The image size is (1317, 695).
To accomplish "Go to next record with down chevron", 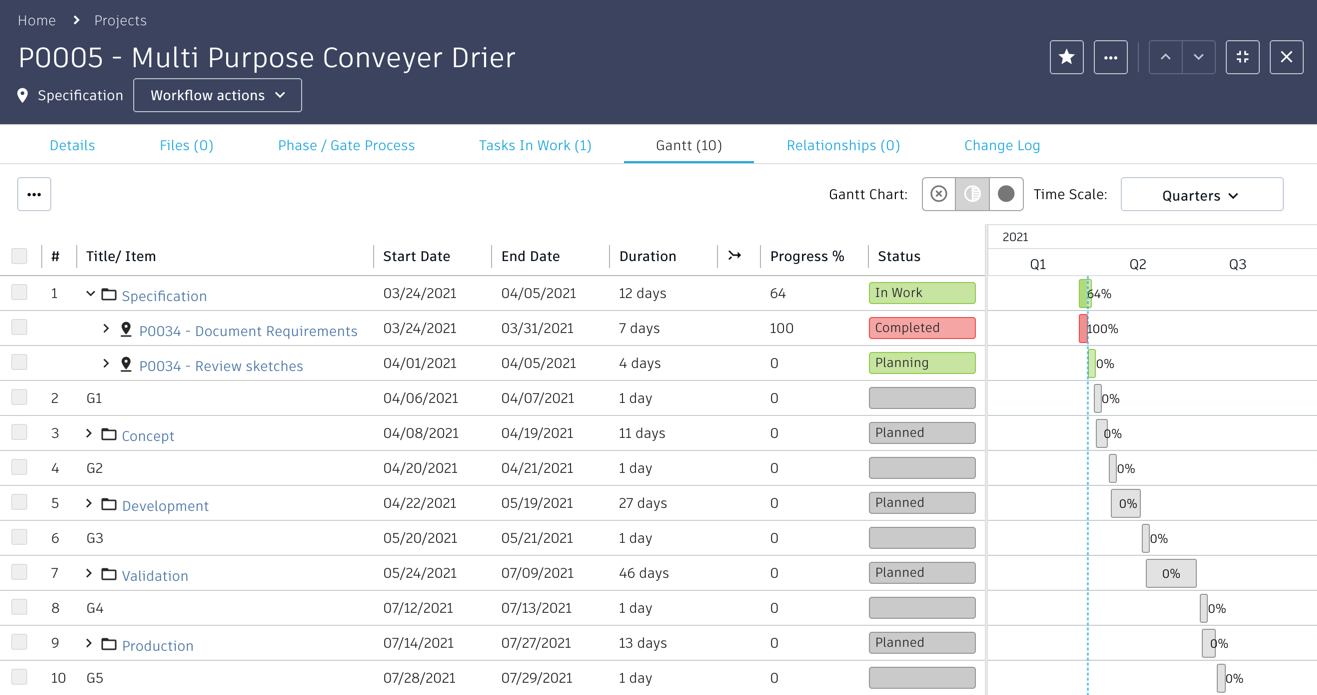I will point(1199,57).
